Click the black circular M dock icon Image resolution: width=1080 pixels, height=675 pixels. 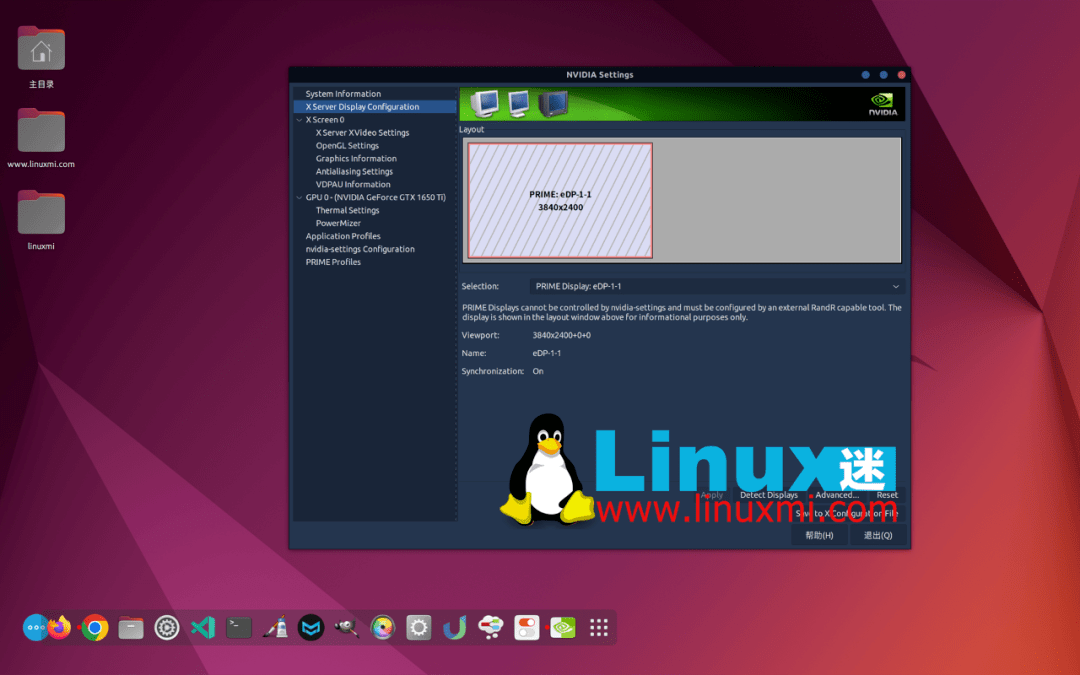tap(311, 627)
